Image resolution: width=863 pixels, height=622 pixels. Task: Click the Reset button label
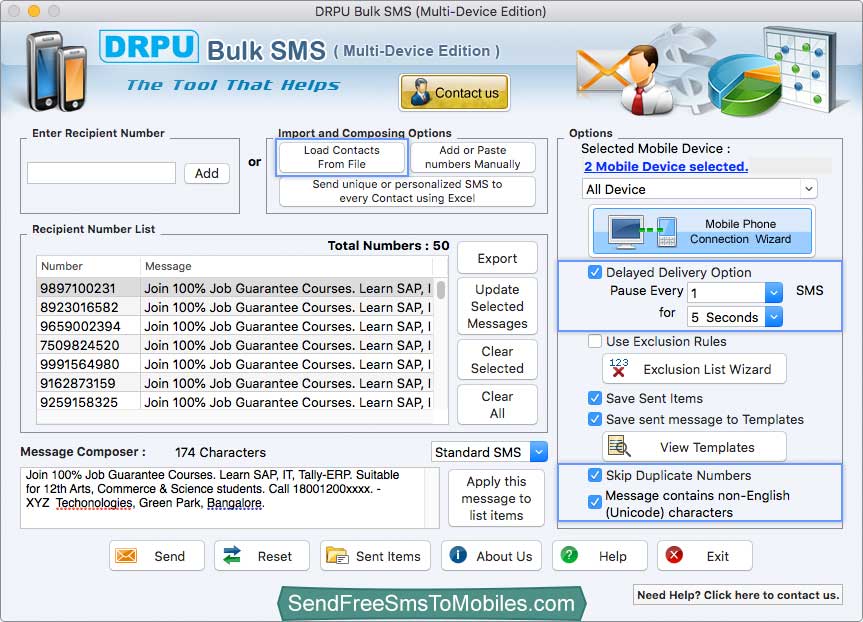pos(275,556)
